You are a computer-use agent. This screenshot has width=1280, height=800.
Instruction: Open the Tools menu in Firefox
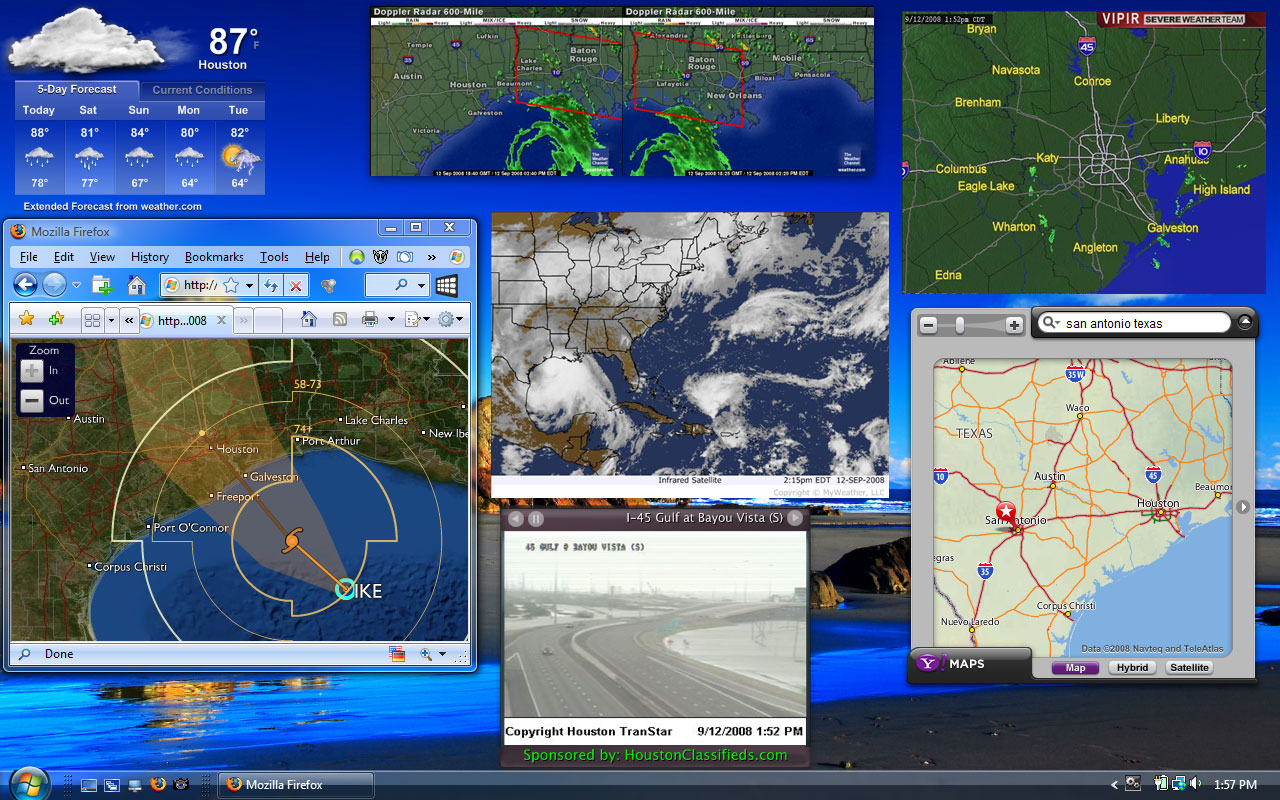click(x=274, y=257)
